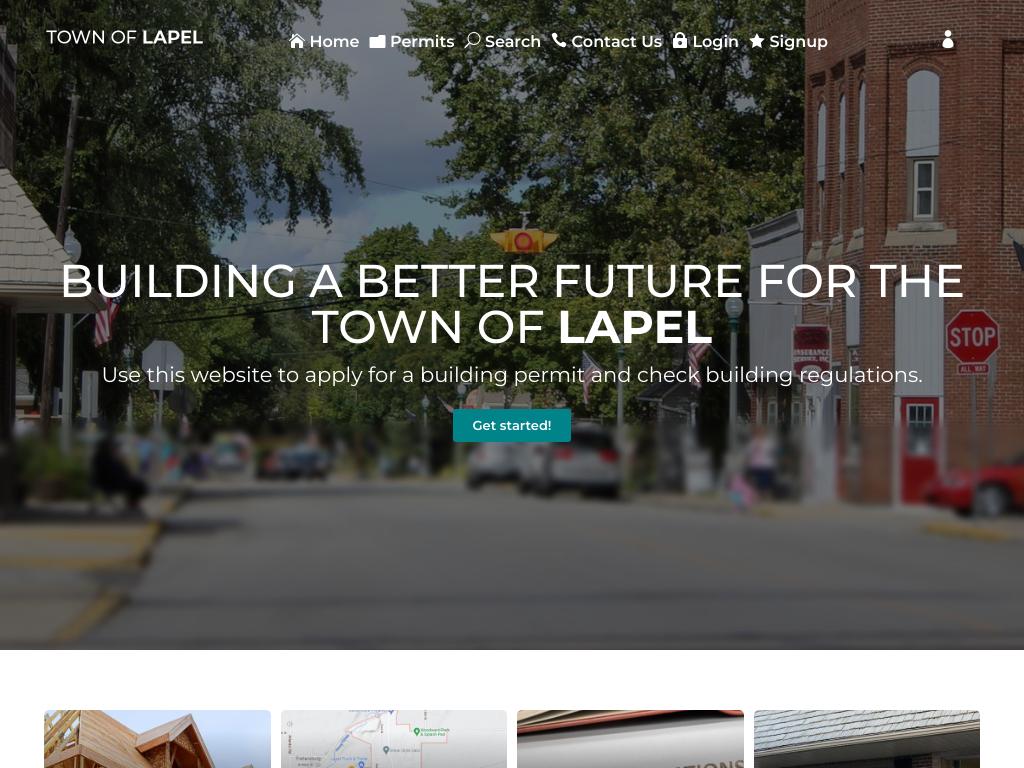1024x768 pixels.
Task: Click the star icon beside Signup
Action: (757, 41)
